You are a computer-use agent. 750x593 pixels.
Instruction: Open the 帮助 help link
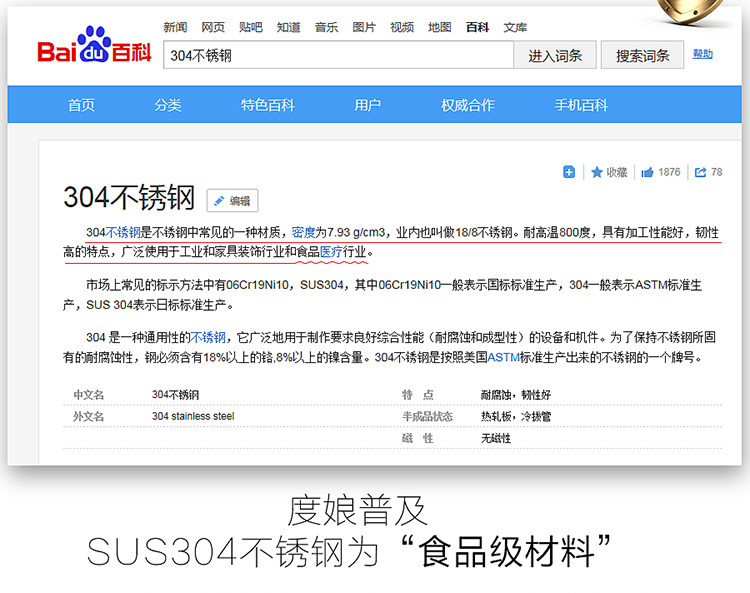pos(703,54)
